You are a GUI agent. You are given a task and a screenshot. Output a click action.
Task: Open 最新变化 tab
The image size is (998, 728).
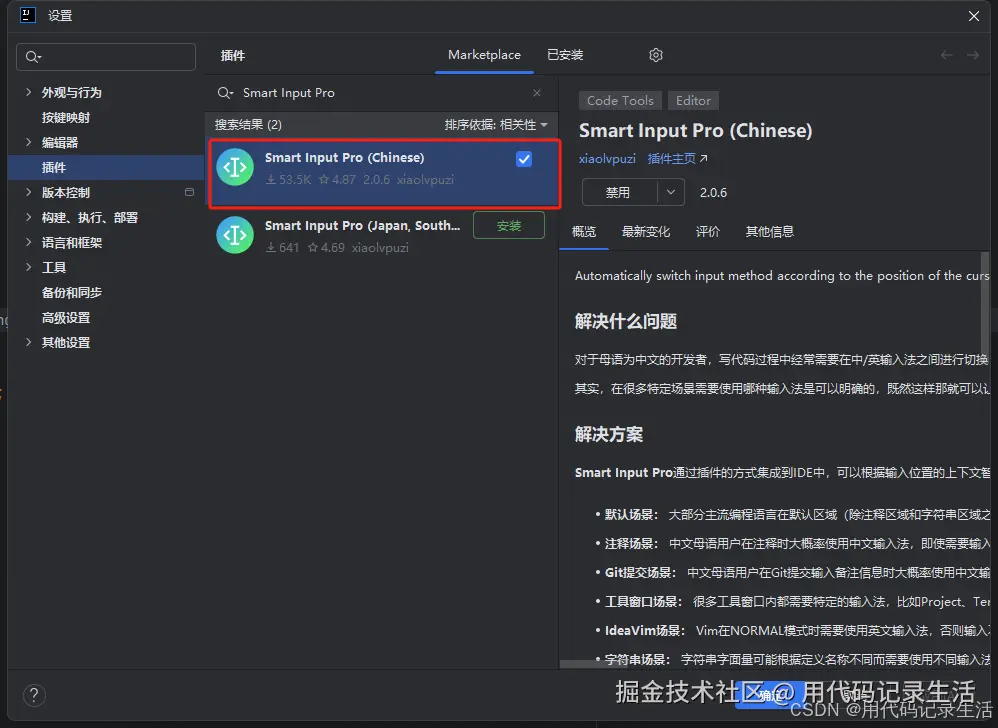pyautogui.click(x=645, y=232)
